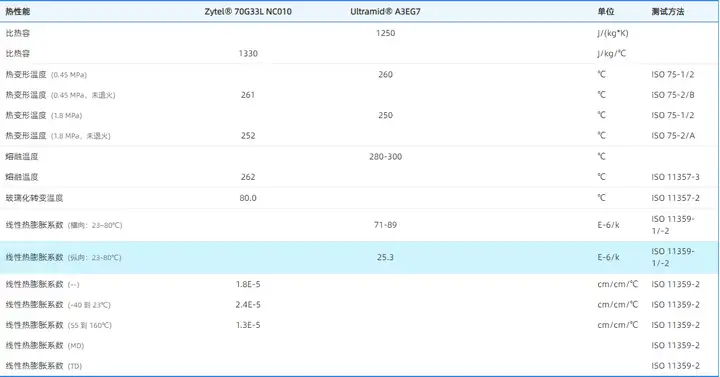Click the heat deflection value 252
Image resolution: width=720 pixels, height=377 pixels.
pyautogui.click(x=248, y=135)
